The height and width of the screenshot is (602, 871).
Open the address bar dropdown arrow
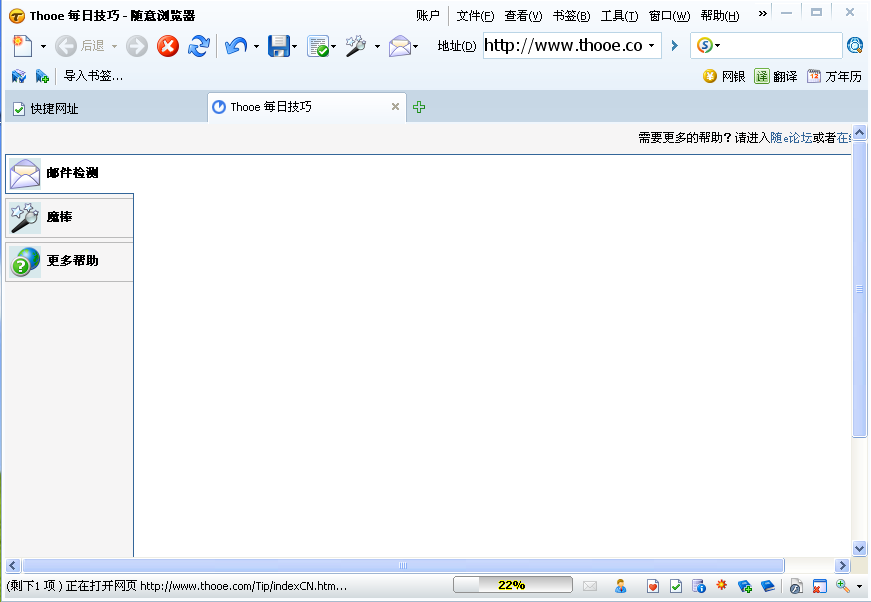click(652, 46)
